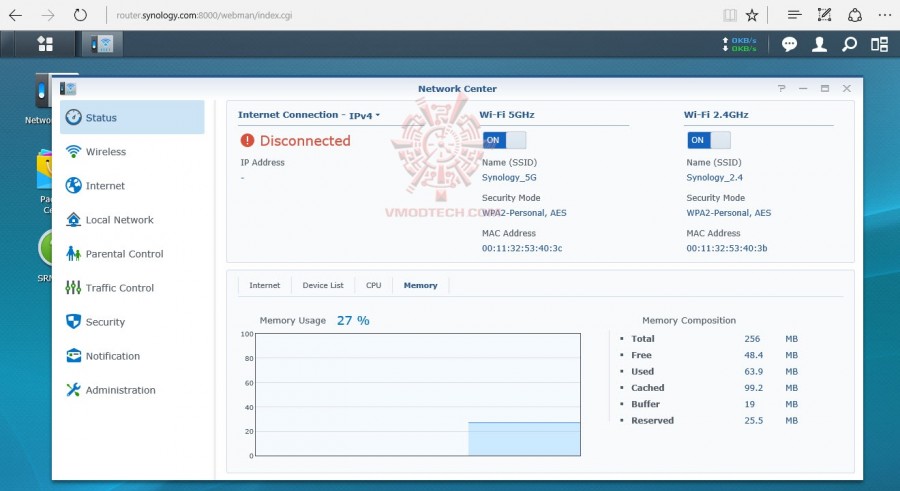Expand the IPv4 connection type dropdown
Viewport: 900px width, 491px height.
pos(364,115)
